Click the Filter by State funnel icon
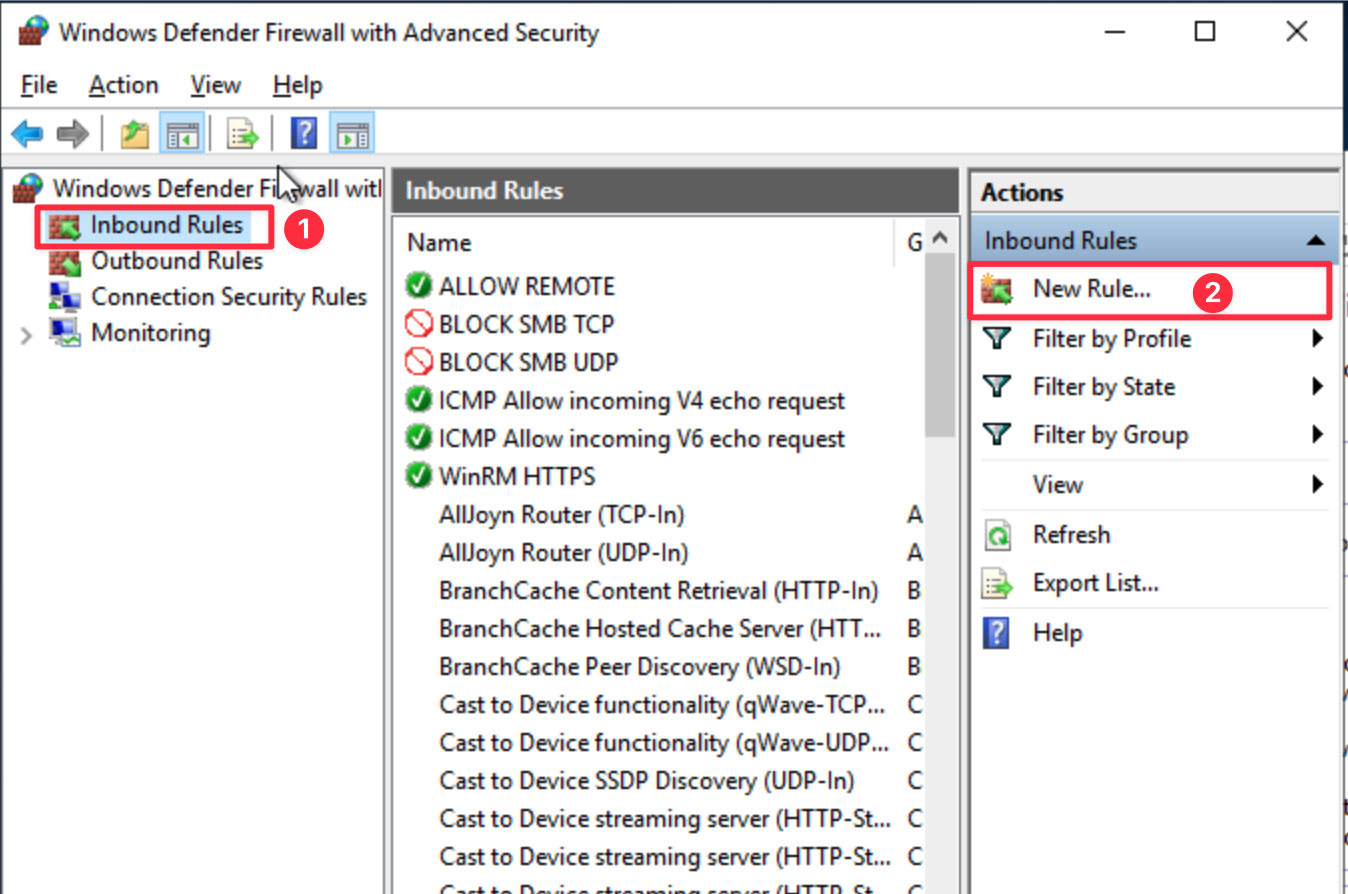Image resolution: width=1348 pixels, height=894 pixels. point(997,387)
